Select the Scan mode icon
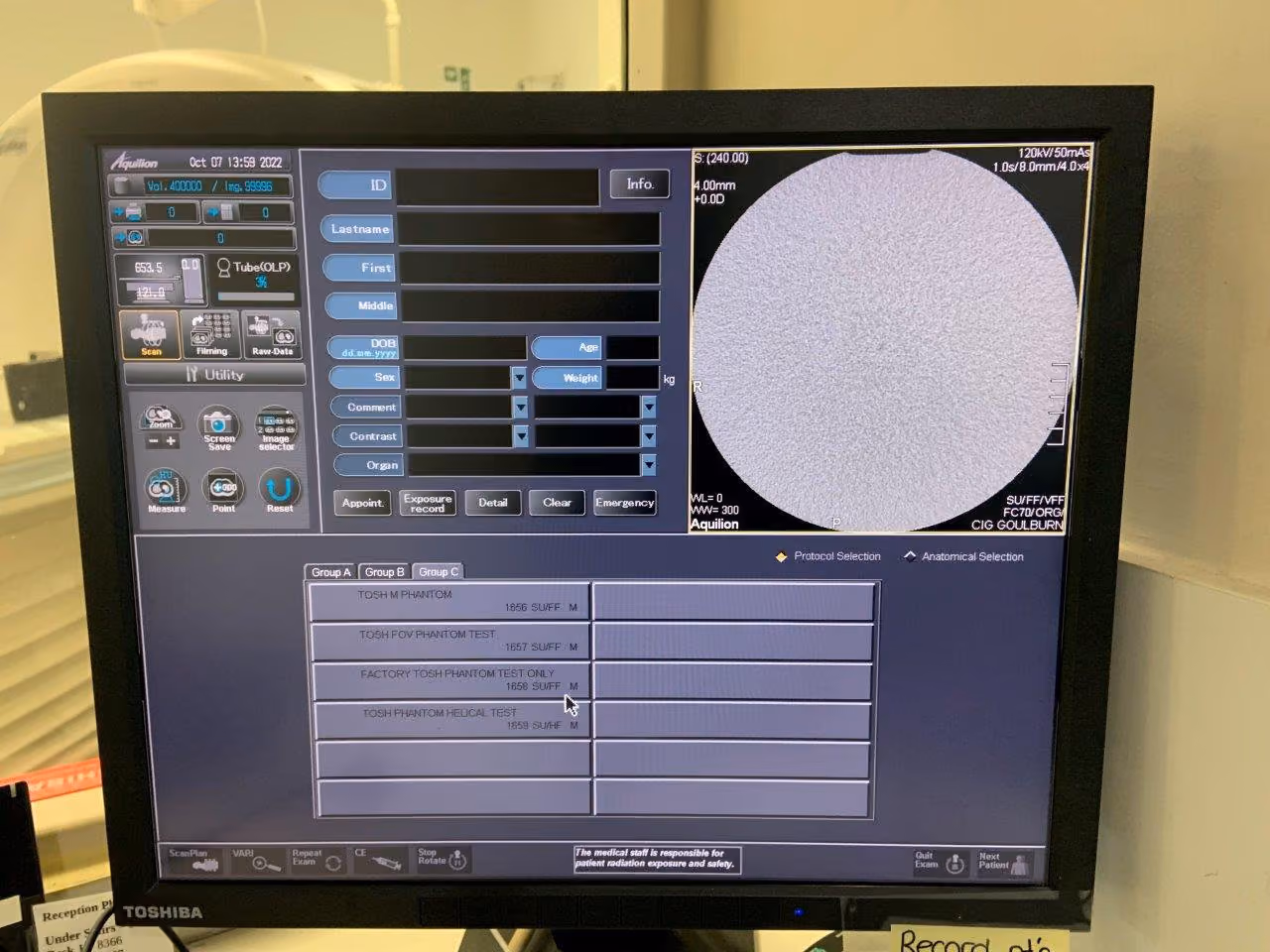This screenshot has width=1270, height=952. click(x=151, y=334)
